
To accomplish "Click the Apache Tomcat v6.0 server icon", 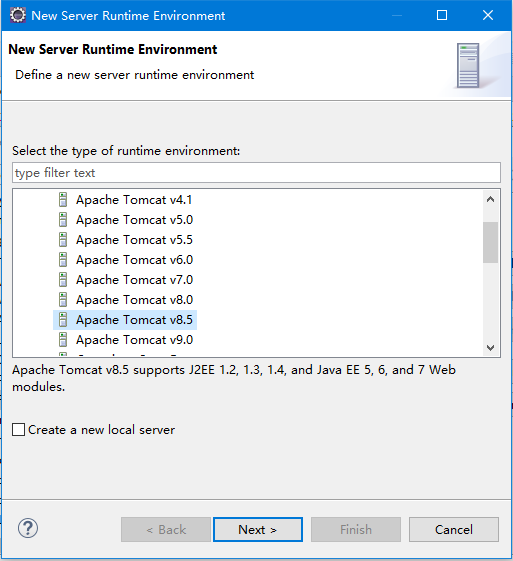I will 63,260.
